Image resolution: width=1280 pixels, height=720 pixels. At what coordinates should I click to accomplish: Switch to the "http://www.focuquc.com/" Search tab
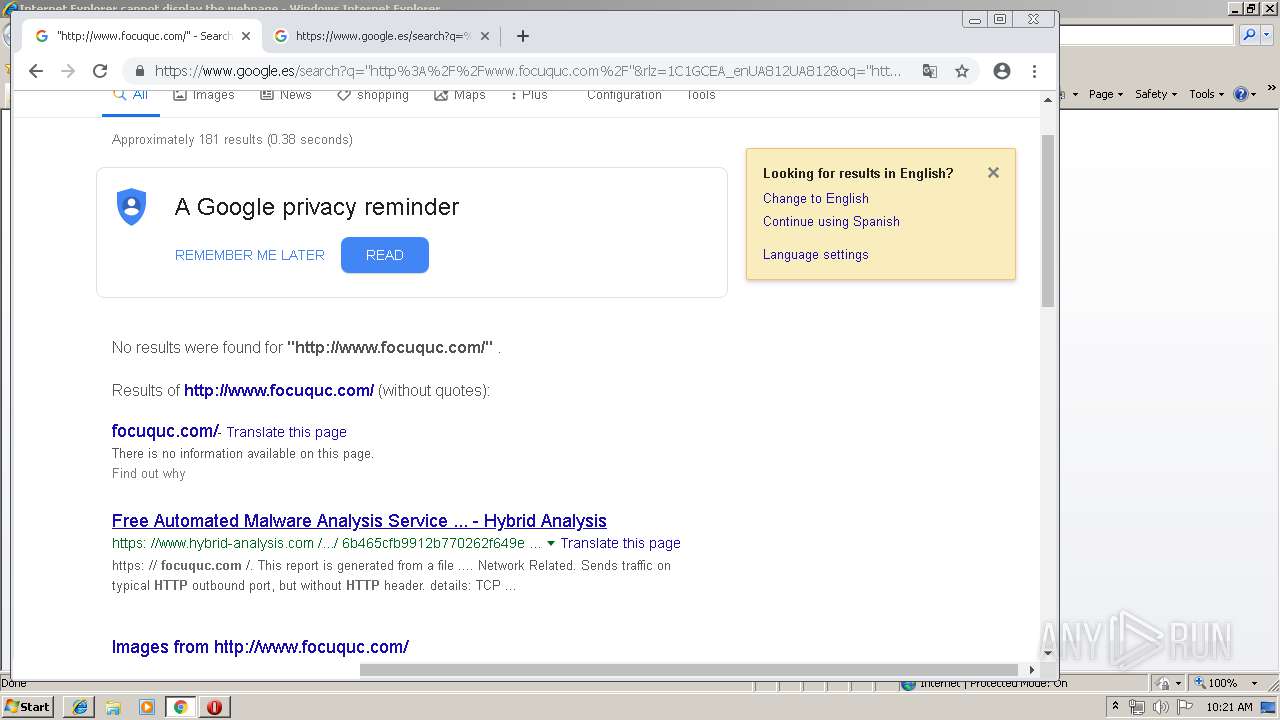click(143, 36)
